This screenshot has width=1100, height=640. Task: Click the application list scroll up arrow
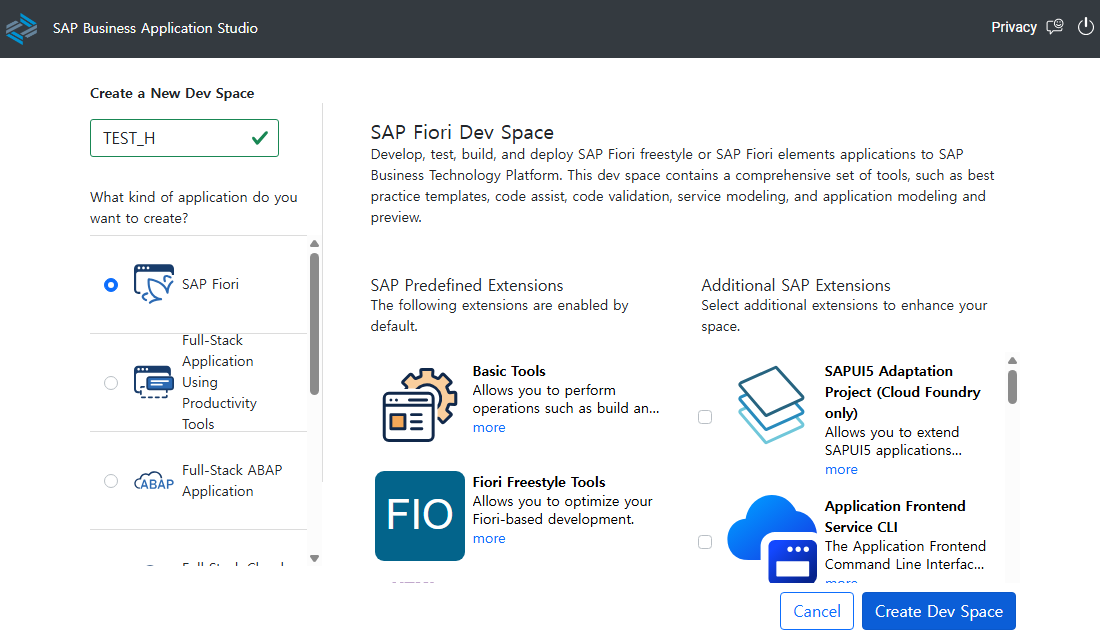pos(314,244)
